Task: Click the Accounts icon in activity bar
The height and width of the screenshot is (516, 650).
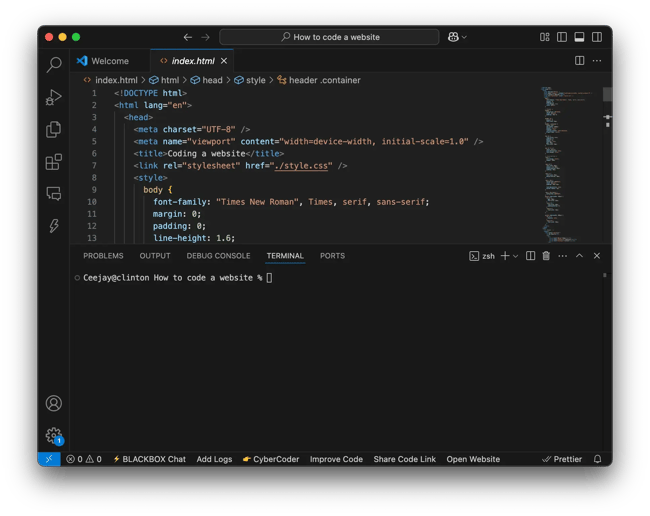Action: point(54,403)
